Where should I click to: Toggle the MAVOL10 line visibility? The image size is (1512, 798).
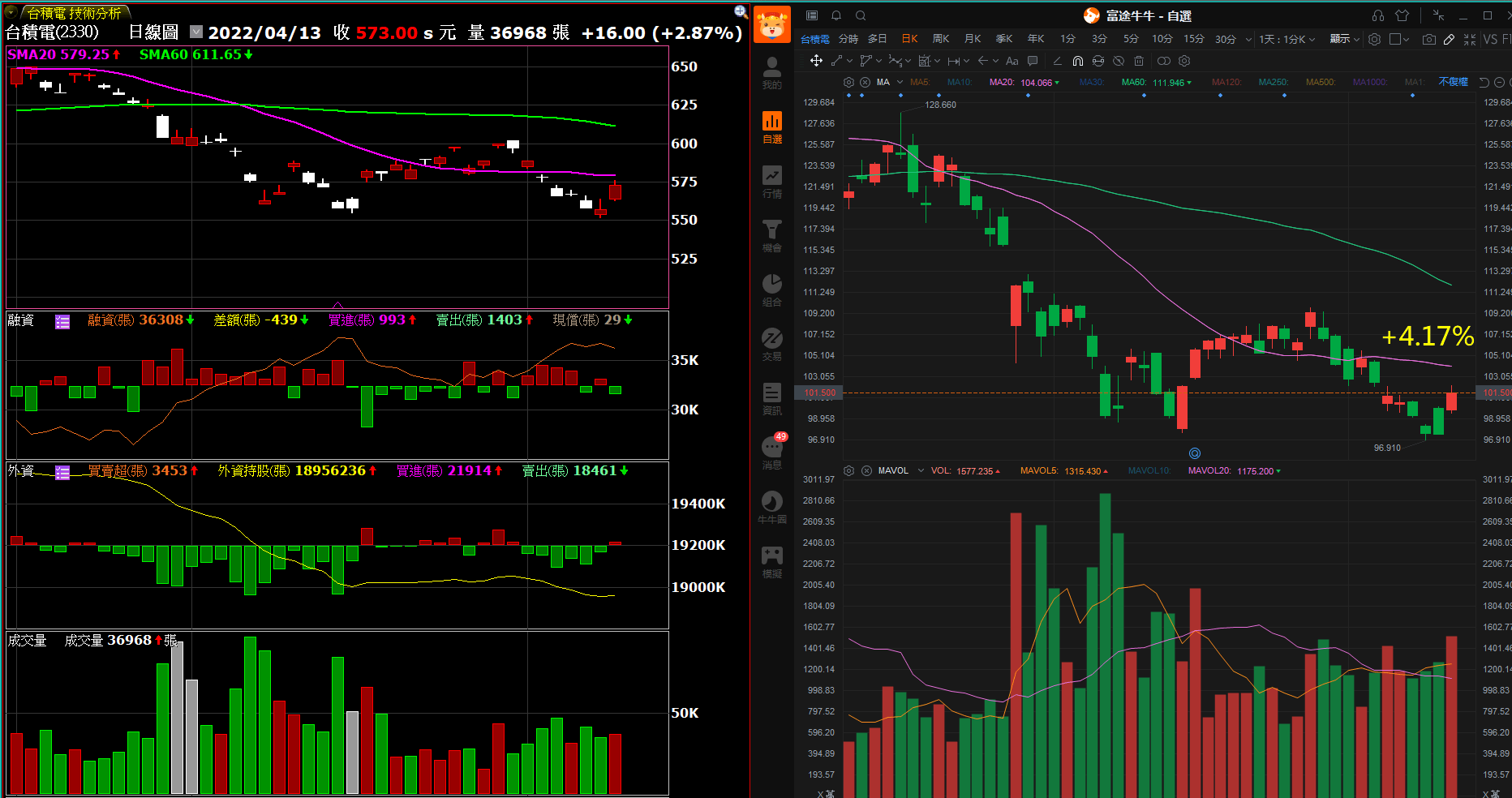[1149, 470]
